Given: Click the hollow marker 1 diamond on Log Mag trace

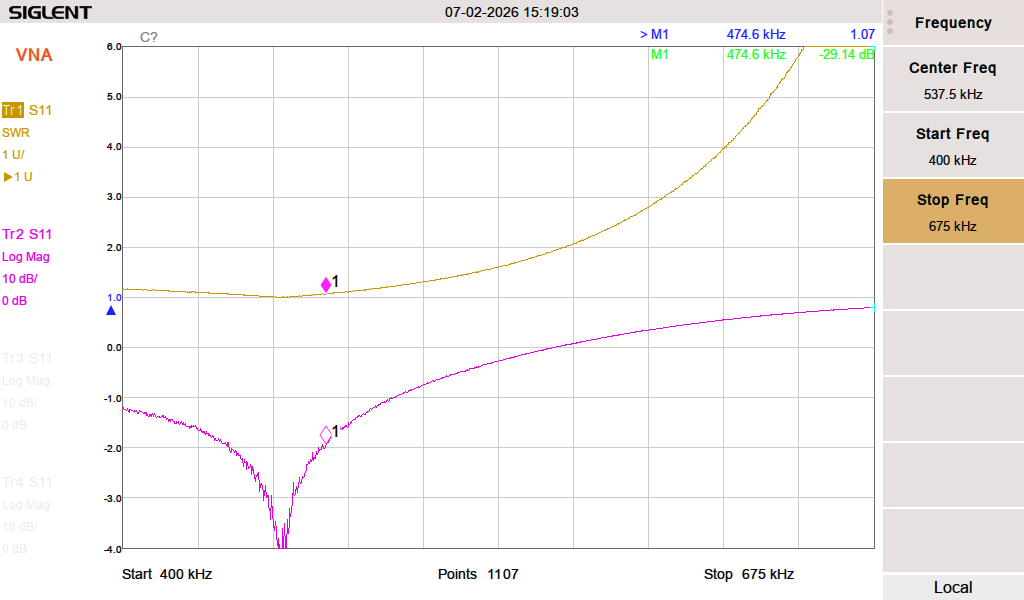Looking at the screenshot, I should coord(326,434).
